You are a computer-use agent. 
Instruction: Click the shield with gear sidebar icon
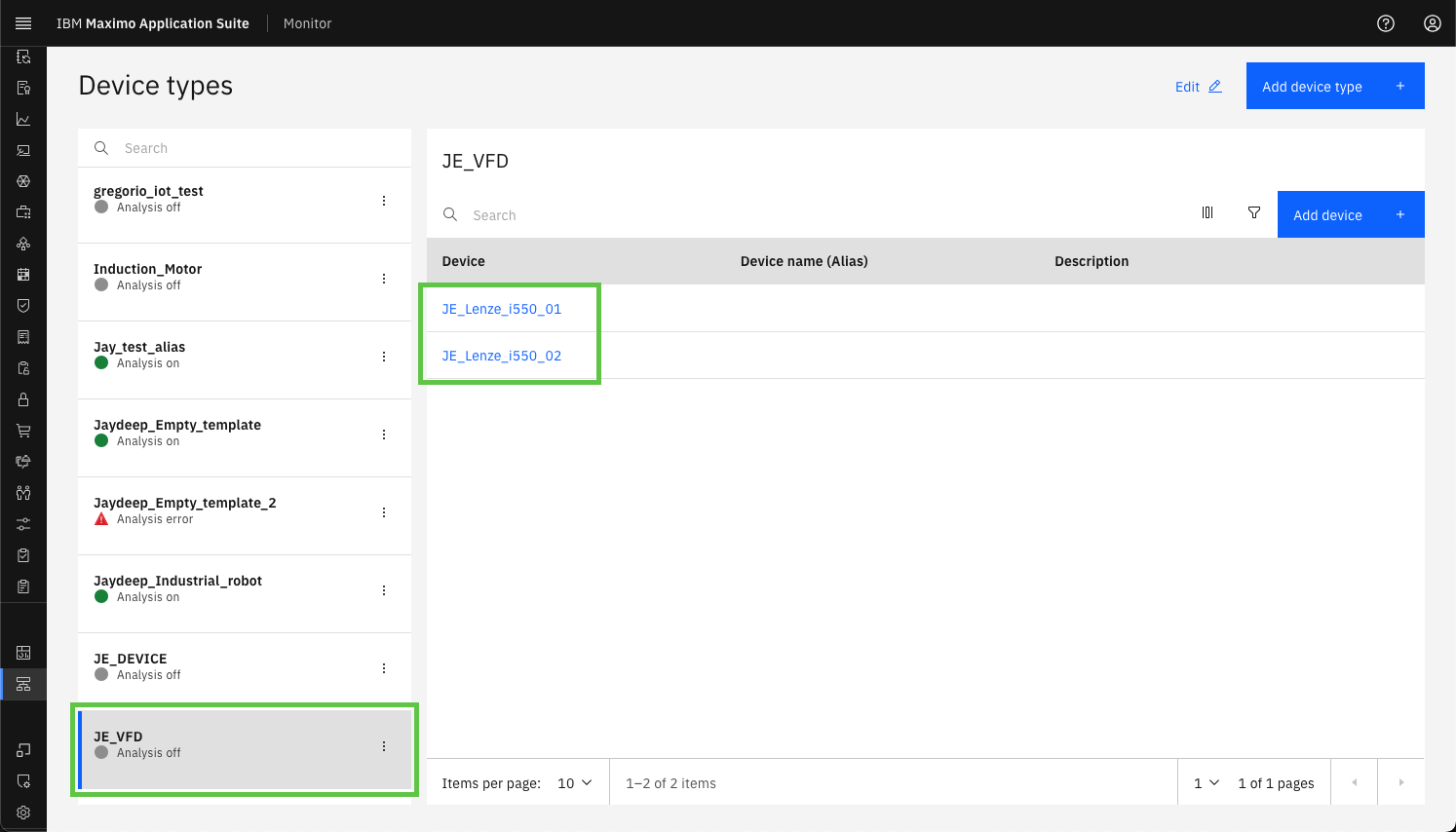point(23,781)
